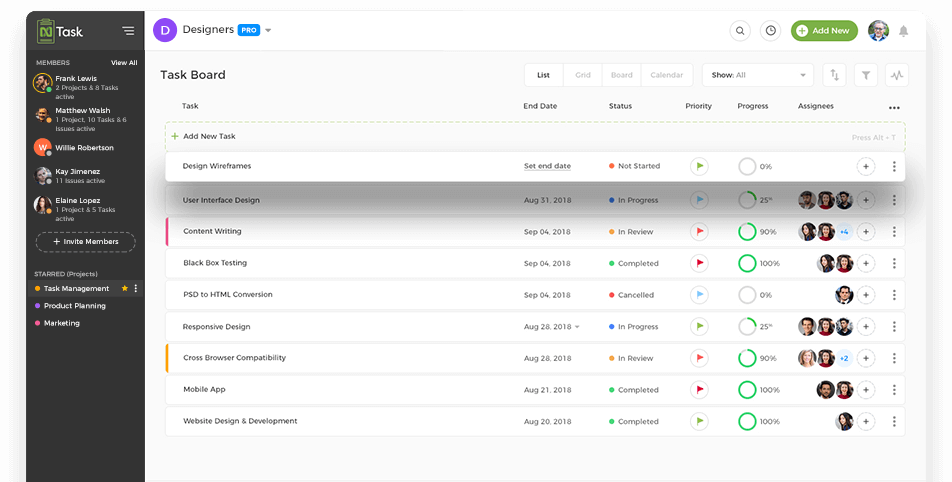Switch to the Board view tab
Viewport: 952px width, 482px height.
pyautogui.click(x=621, y=75)
